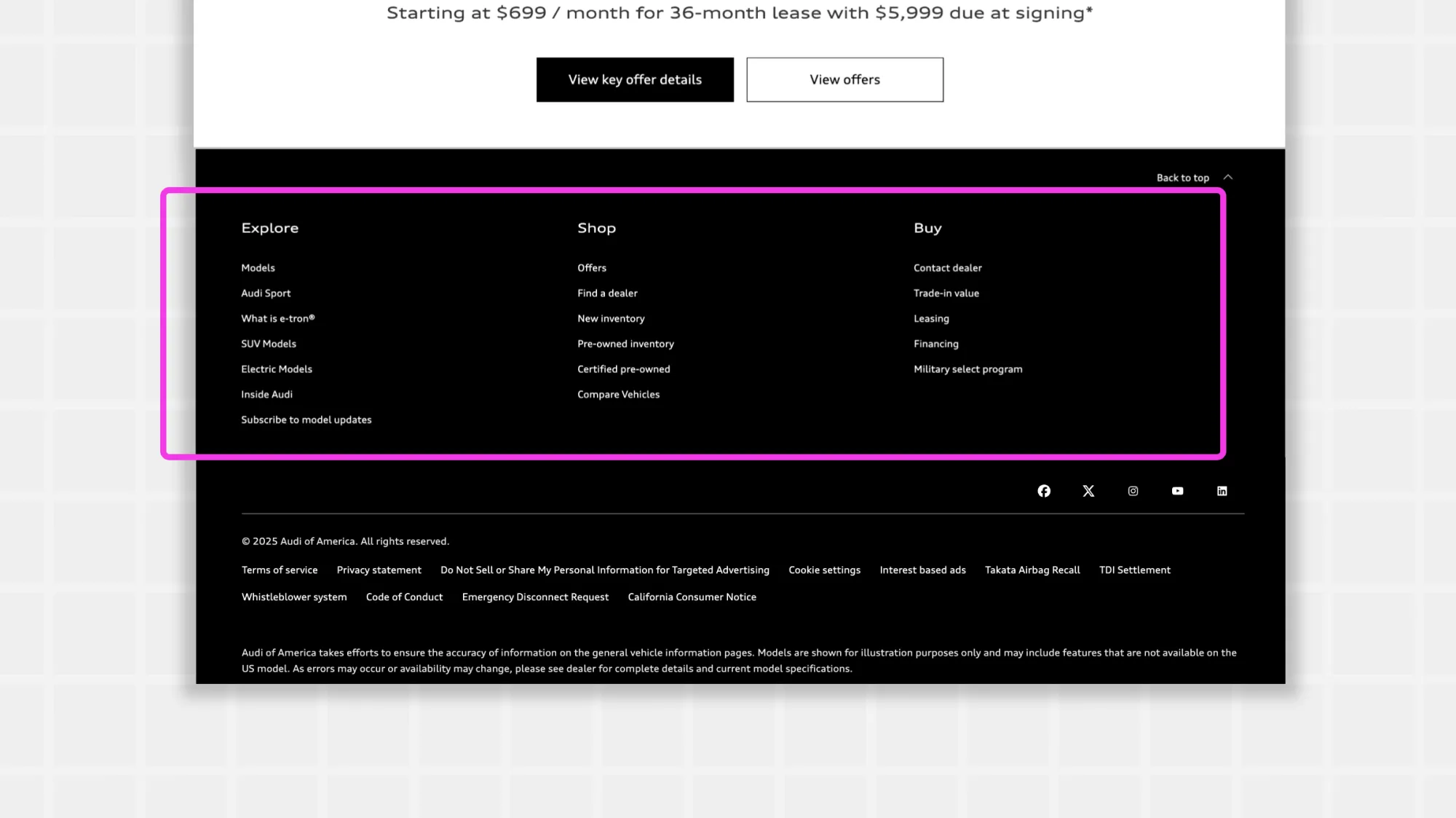The width and height of the screenshot is (1456, 818).
Task: Open TDI Settlement link
Action: [x=1135, y=570]
